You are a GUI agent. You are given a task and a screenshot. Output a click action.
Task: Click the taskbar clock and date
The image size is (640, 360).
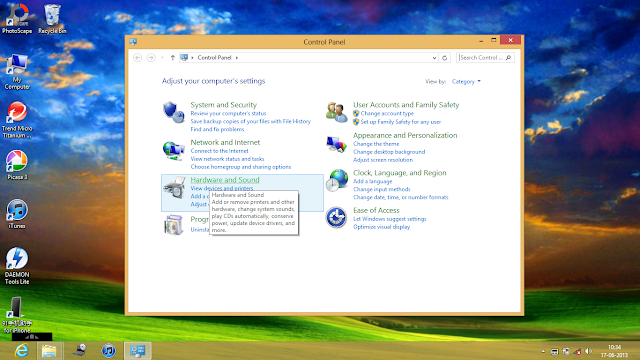coord(614,351)
